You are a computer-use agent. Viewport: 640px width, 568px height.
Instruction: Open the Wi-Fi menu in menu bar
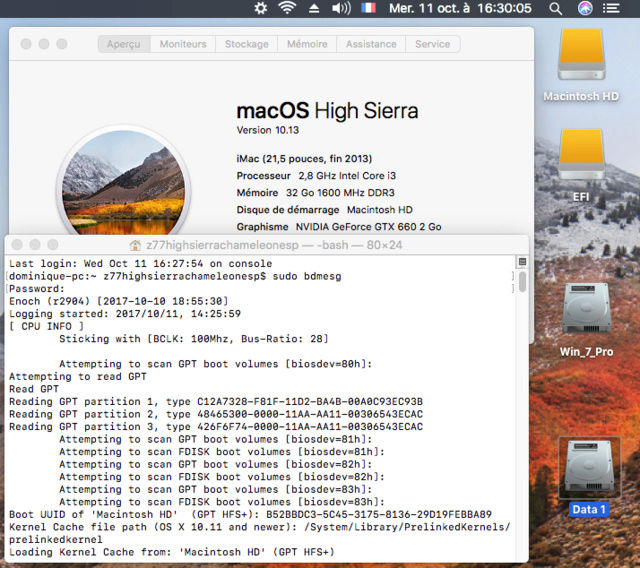tap(287, 8)
